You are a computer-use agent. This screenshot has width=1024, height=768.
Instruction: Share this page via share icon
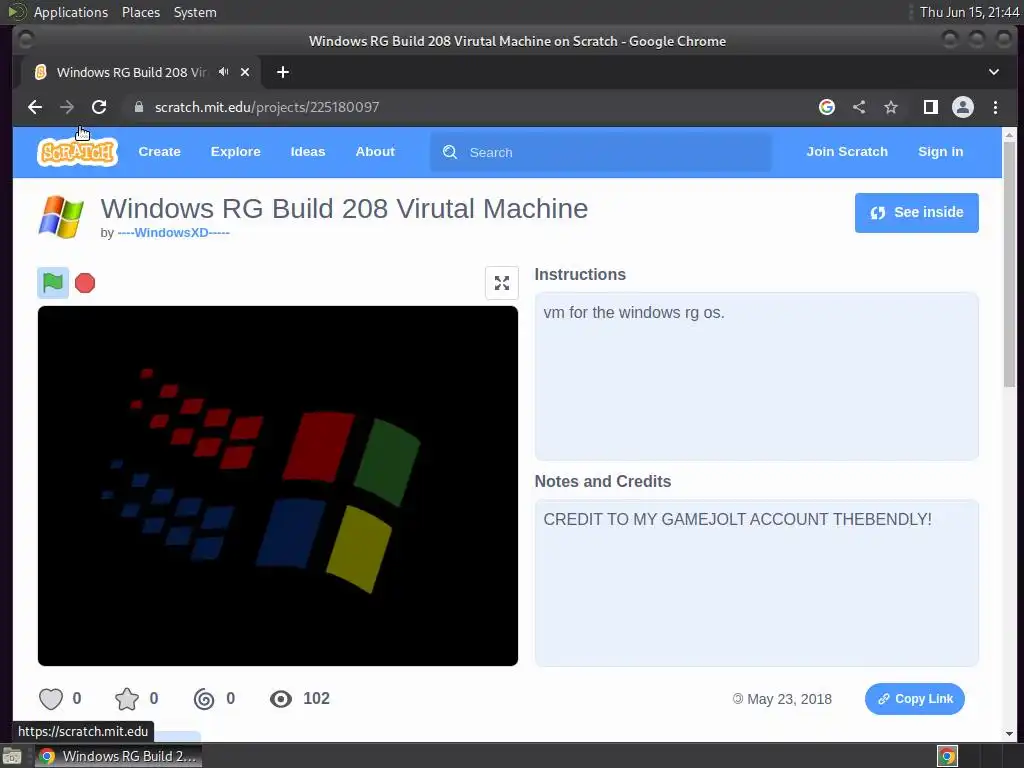(x=859, y=107)
